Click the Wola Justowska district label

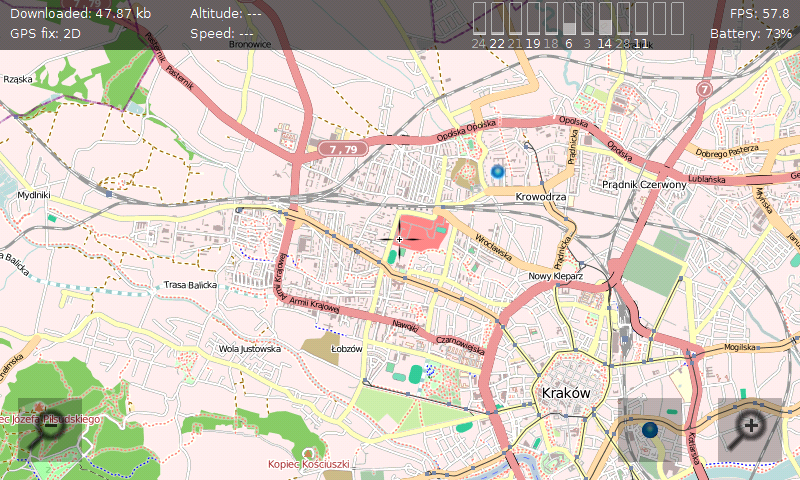click(x=249, y=349)
